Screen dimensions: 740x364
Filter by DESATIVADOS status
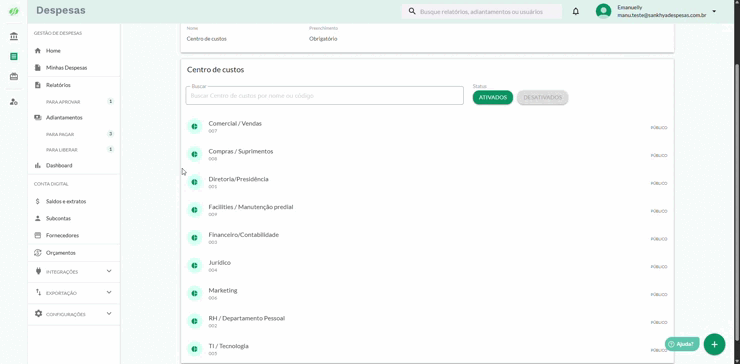point(542,97)
